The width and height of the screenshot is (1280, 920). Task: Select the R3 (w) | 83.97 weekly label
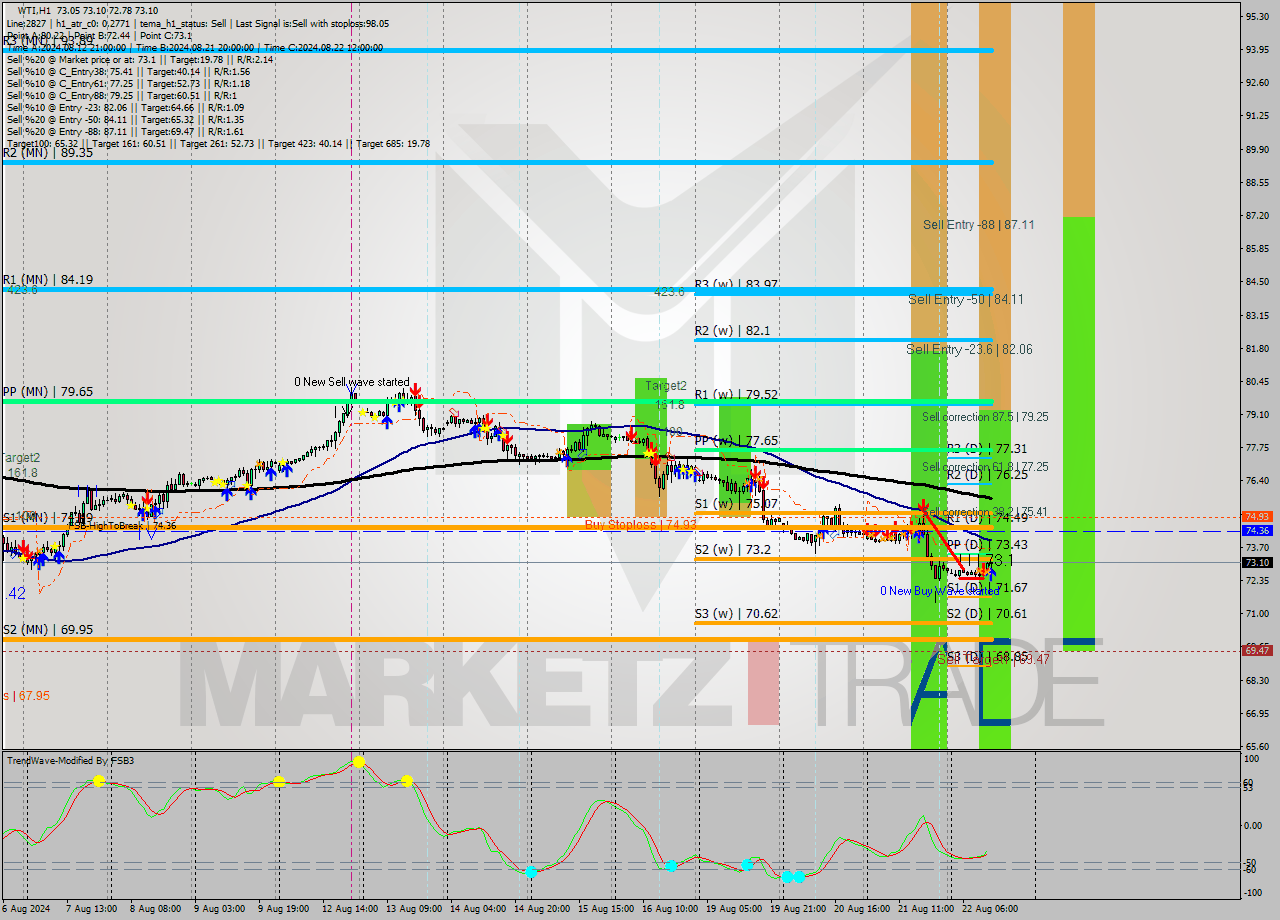click(736, 285)
